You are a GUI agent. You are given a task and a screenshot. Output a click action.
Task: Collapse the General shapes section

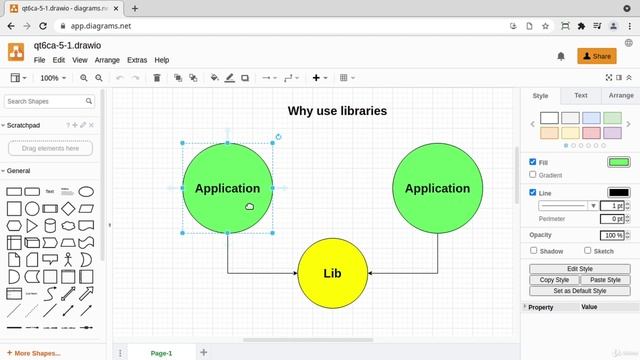pos(3,171)
